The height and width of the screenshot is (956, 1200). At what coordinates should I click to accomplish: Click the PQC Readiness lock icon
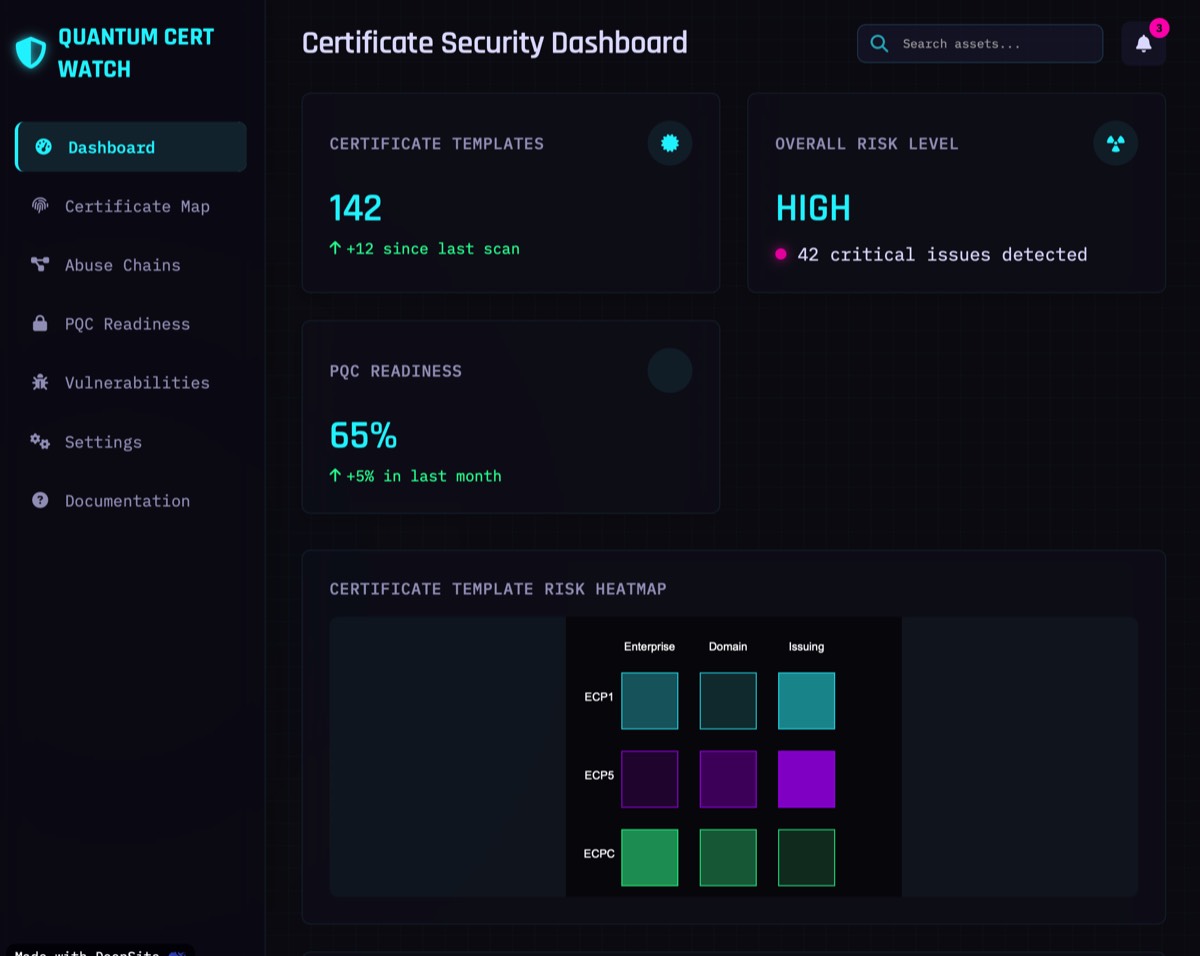pos(40,324)
